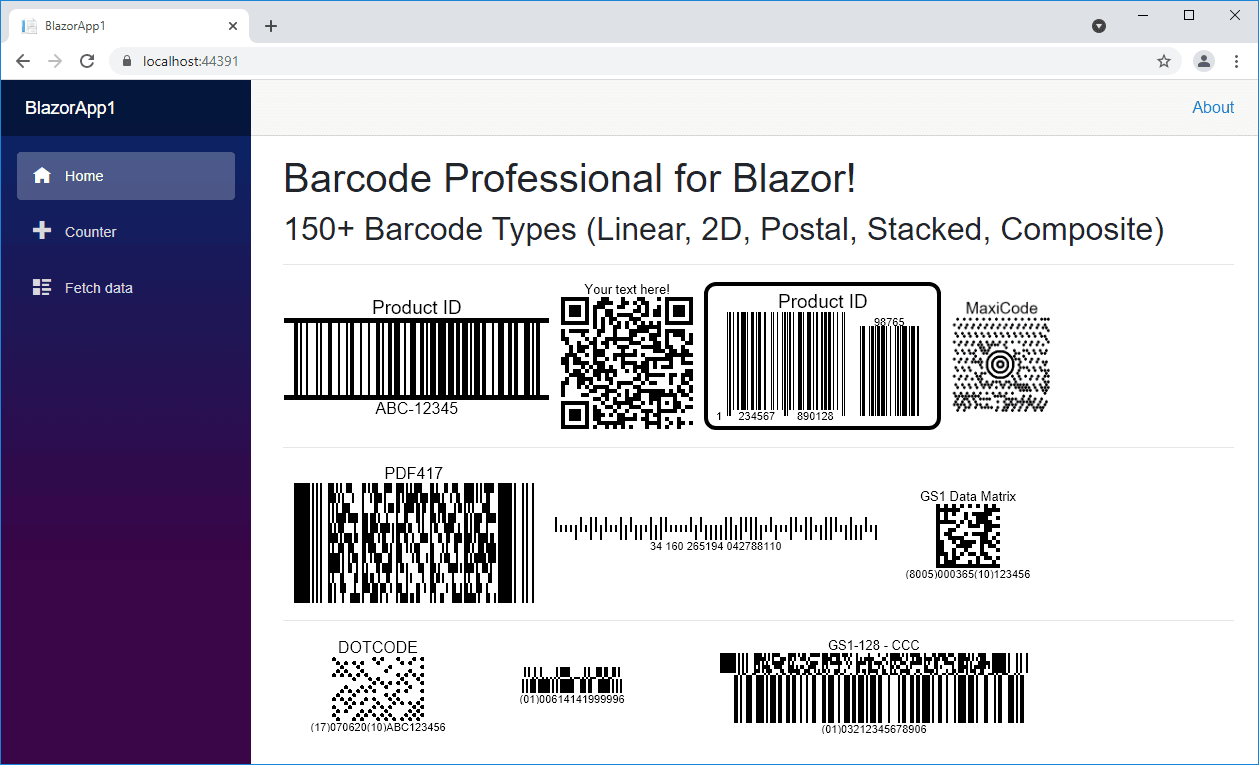Click the '(8005)000365(10)123456' text
1259x765 pixels.
coord(968,575)
